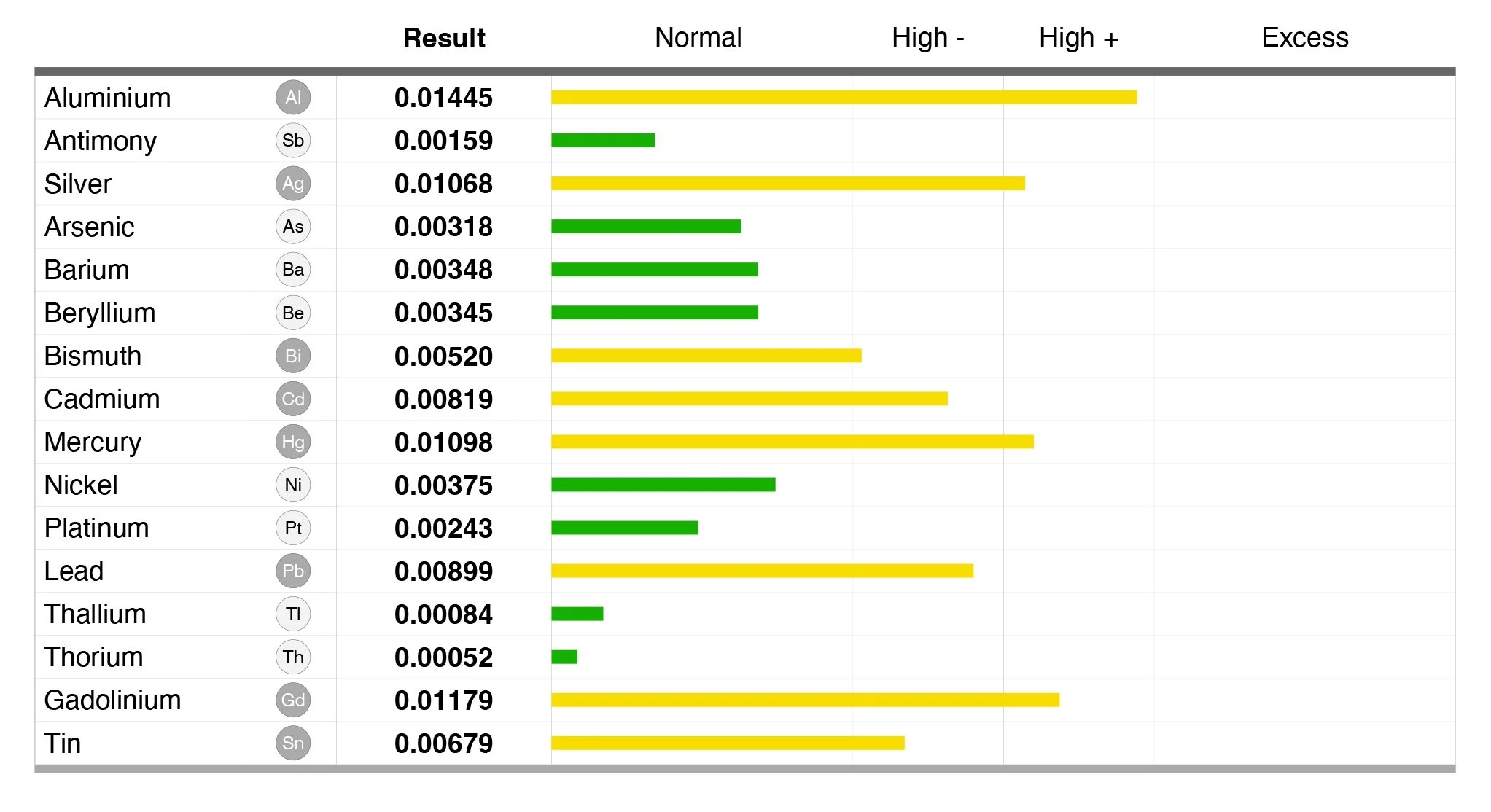Click the Pb lead symbol icon
The width and height of the screenshot is (1491, 812).
[293, 571]
